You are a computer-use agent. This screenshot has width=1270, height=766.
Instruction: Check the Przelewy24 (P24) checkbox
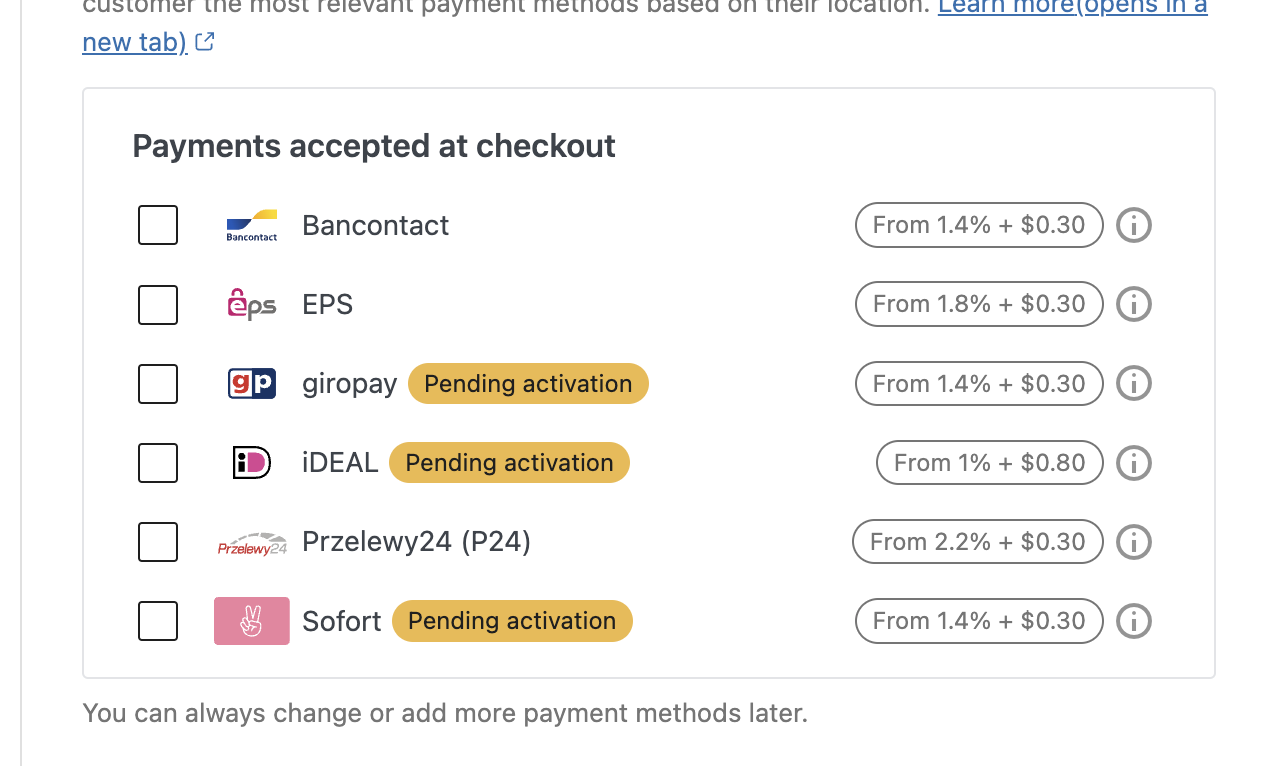tap(157, 541)
